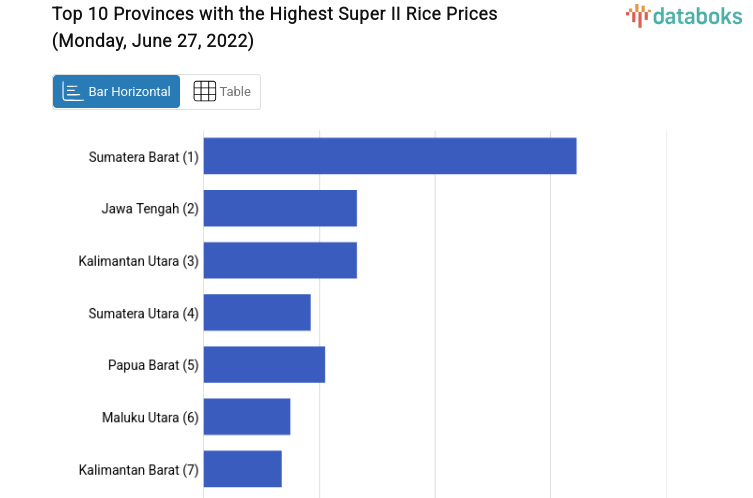This screenshot has width=753, height=498.
Task: Click the Sumatera Utara (4) bar
Action: (257, 312)
